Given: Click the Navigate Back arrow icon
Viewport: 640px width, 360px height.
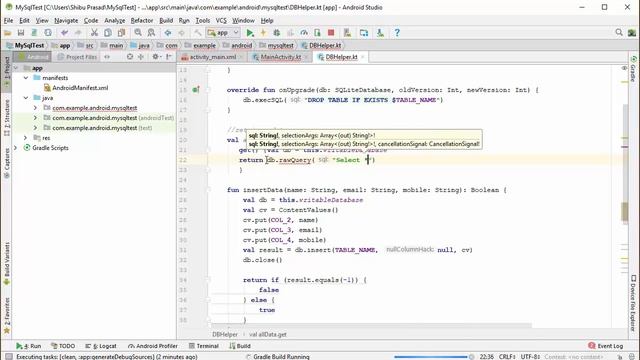Looking at the screenshot, I should click(168, 33).
